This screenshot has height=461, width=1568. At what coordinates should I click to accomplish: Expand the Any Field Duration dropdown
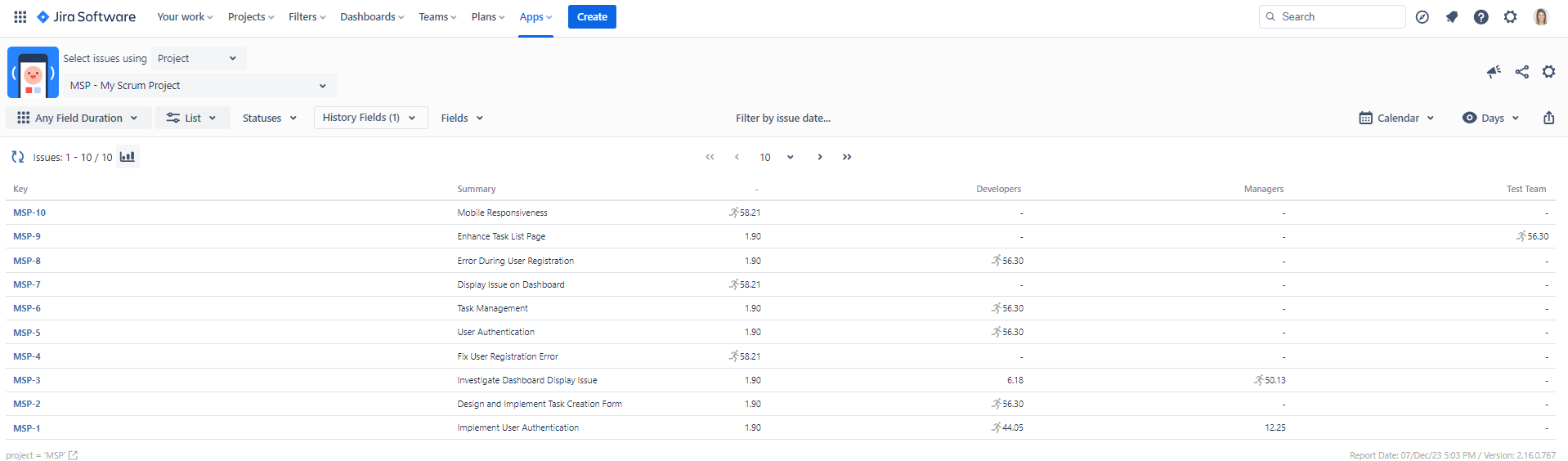point(78,118)
